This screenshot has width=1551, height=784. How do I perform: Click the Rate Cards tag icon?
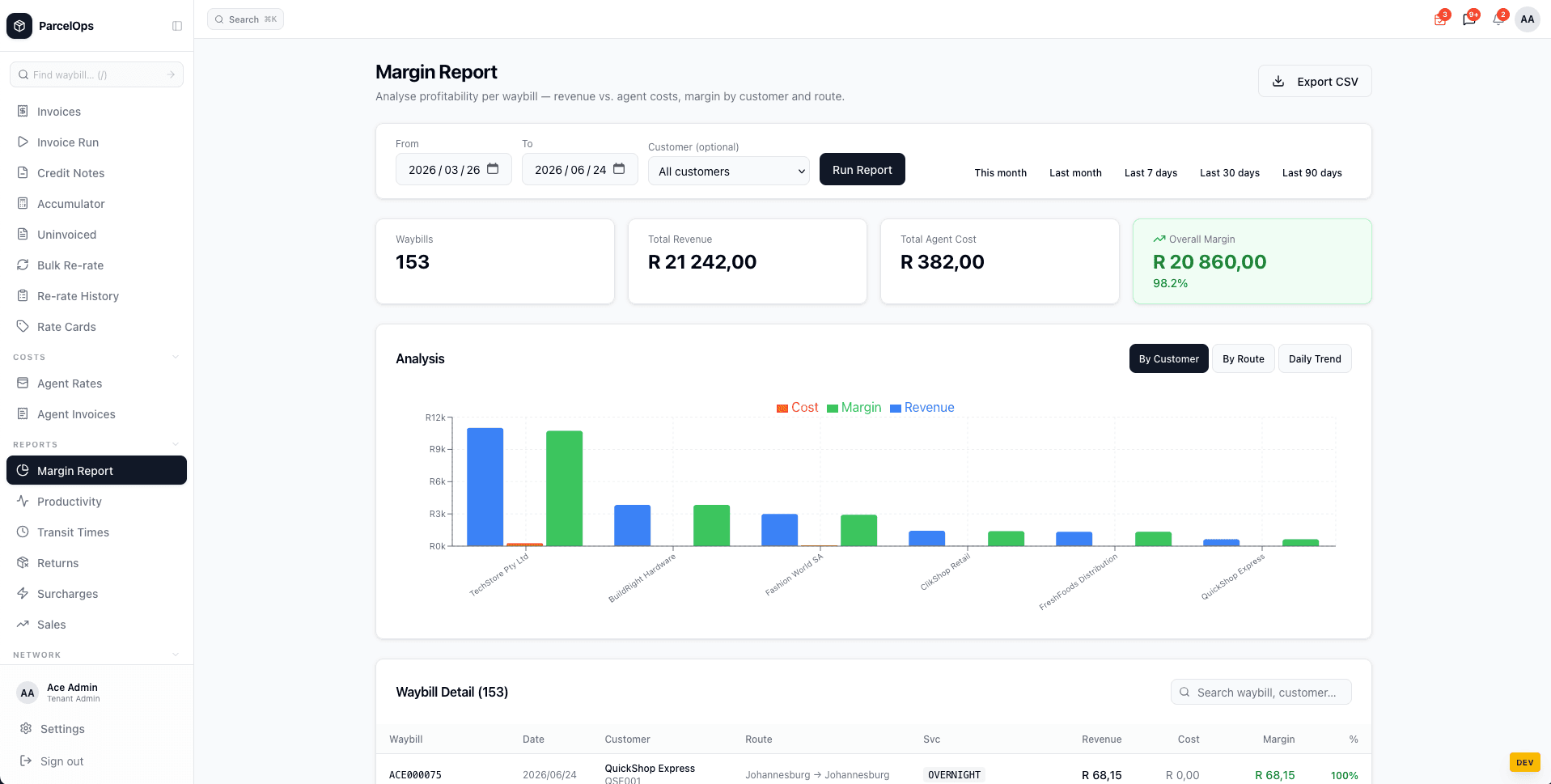pos(23,326)
